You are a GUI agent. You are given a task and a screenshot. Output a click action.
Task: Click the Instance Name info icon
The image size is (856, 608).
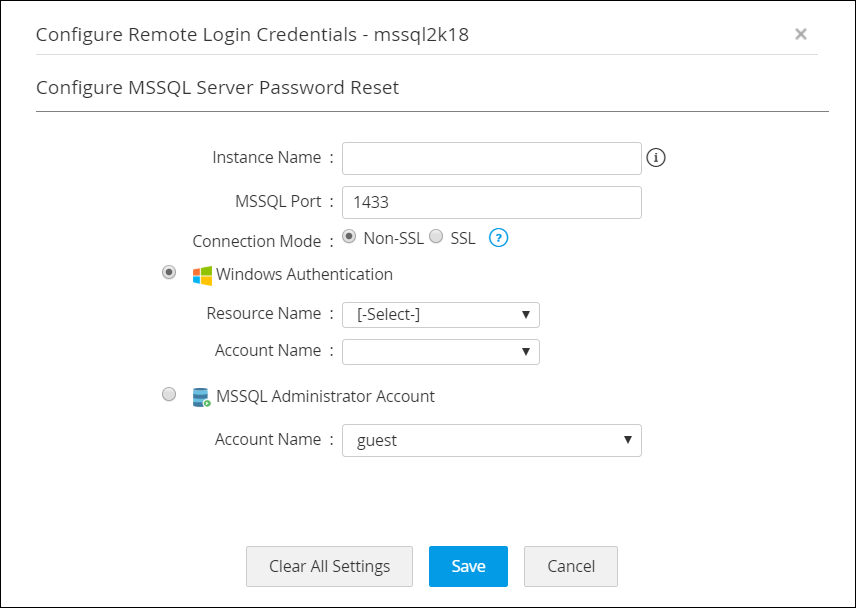[656, 157]
